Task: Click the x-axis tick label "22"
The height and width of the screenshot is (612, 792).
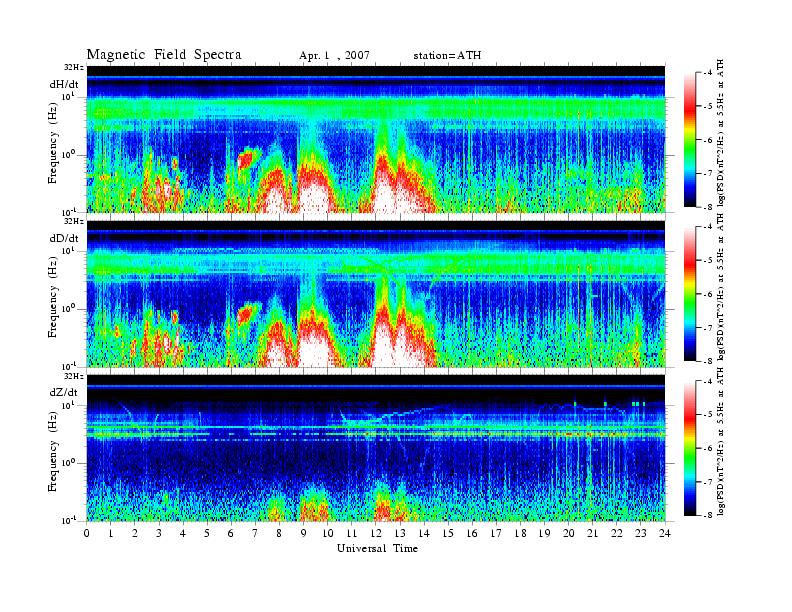Action: coord(617,533)
